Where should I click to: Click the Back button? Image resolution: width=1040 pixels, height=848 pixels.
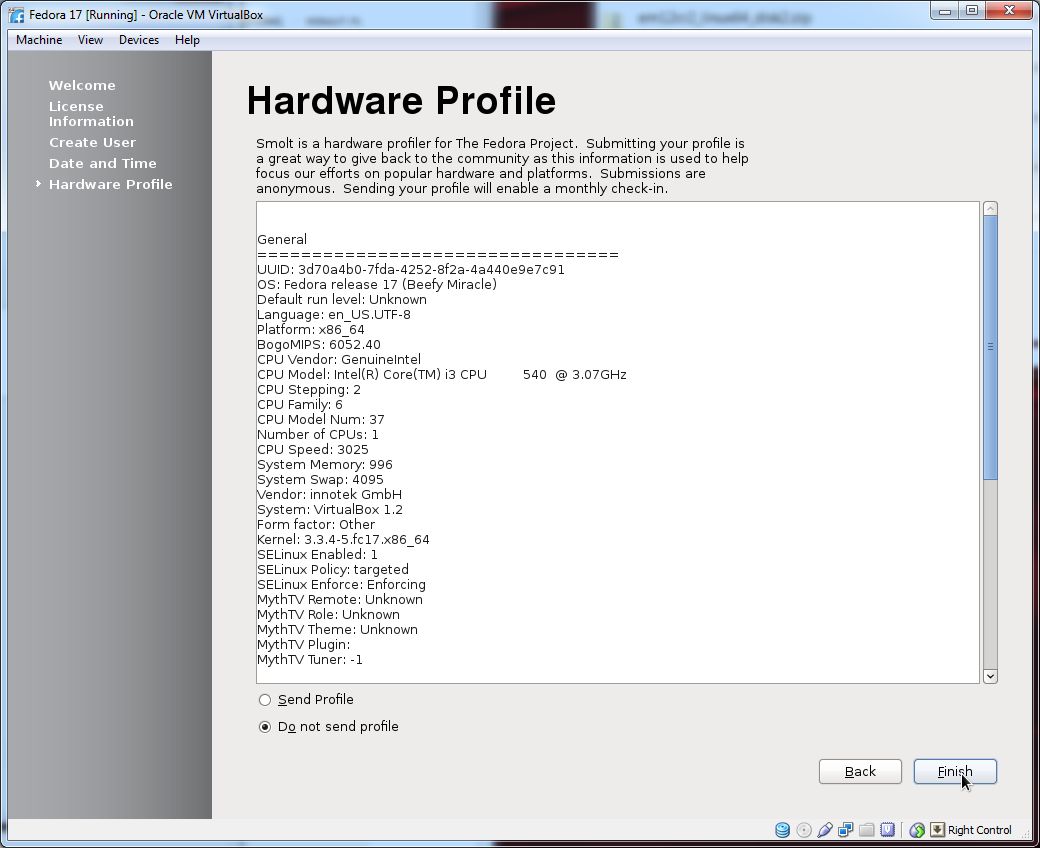tap(860, 771)
